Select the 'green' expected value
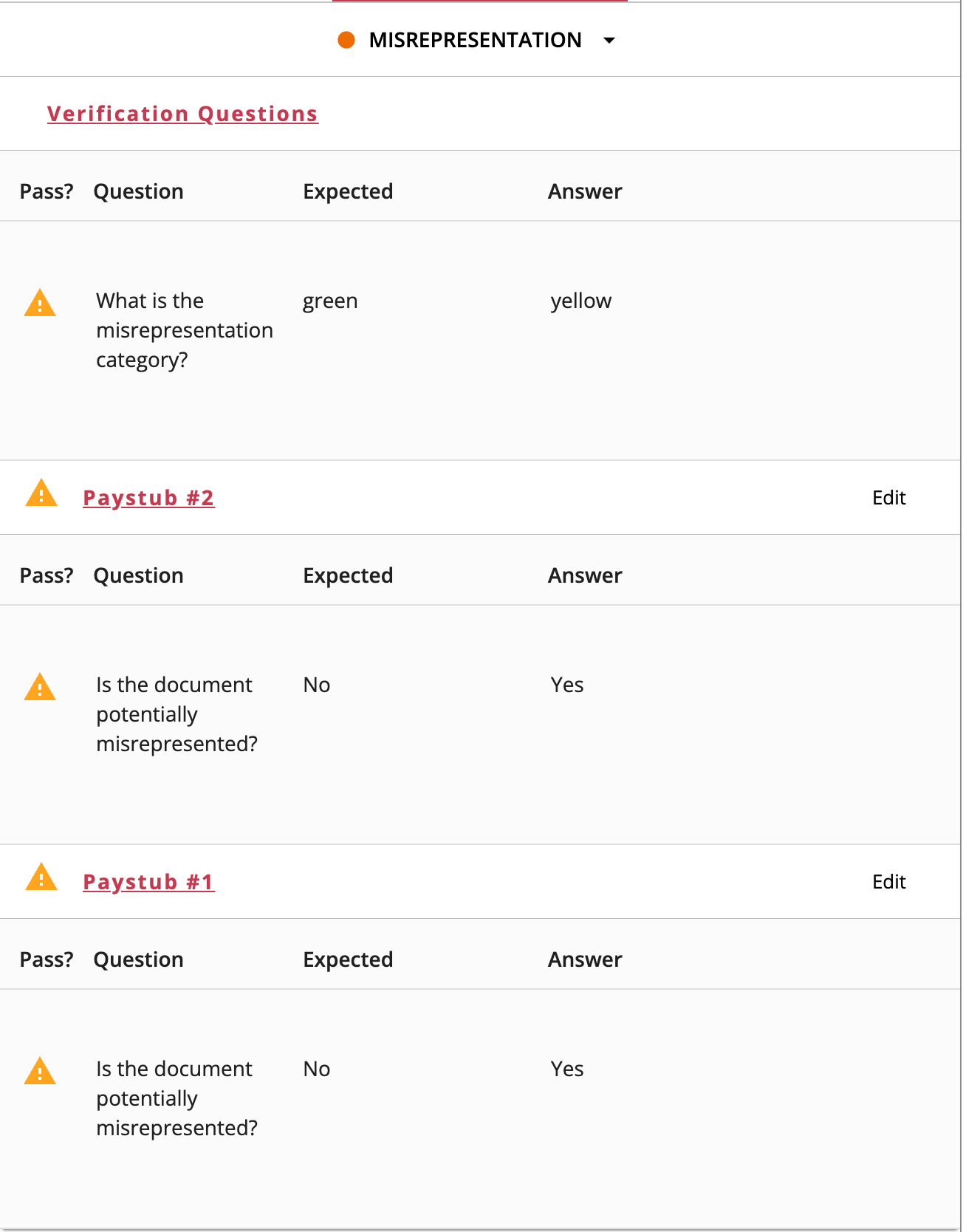The image size is (963, 1232). 330,301
